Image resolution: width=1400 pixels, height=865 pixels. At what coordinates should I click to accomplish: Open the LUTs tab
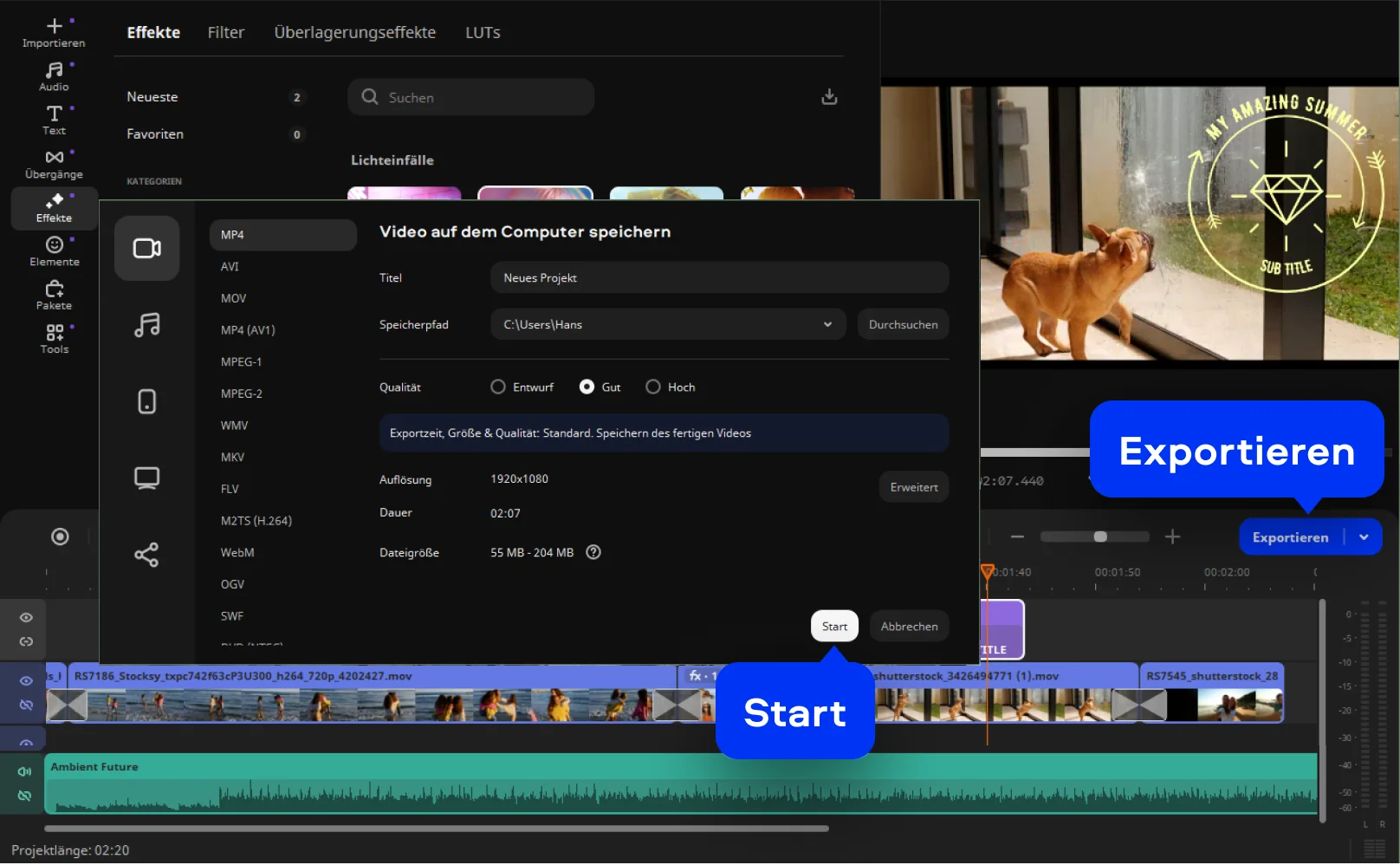point(483,33)
